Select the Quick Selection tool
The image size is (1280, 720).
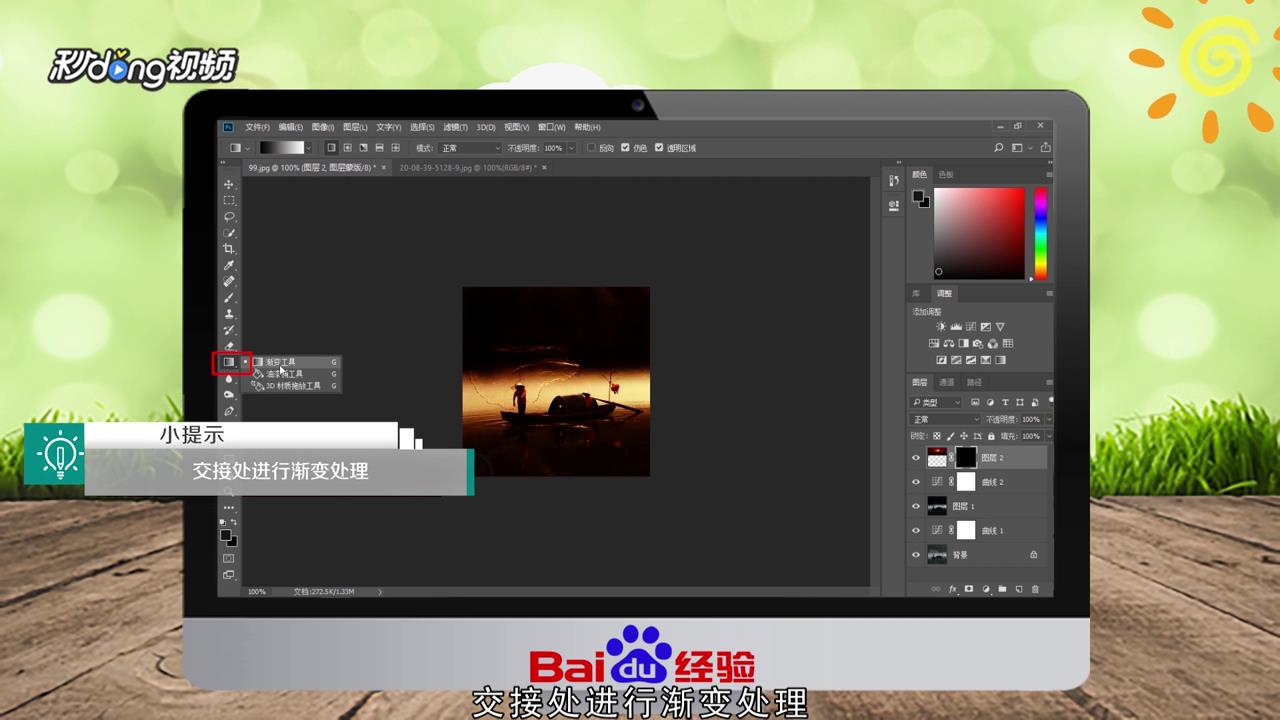point(229,232)
